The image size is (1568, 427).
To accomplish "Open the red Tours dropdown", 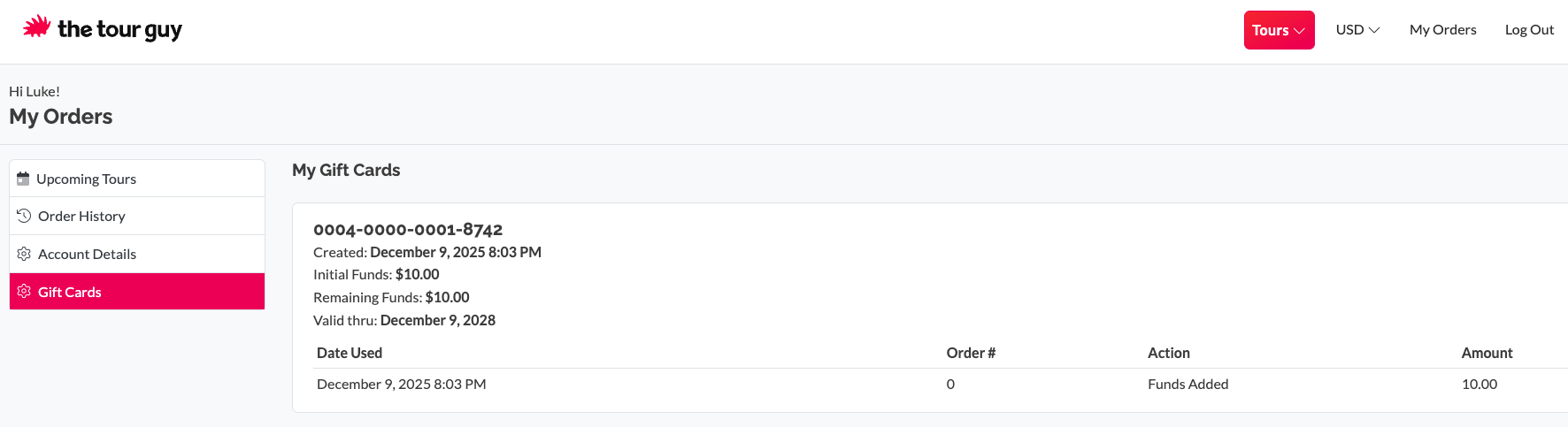I will pyautogui.click(x=1279, y=30).
